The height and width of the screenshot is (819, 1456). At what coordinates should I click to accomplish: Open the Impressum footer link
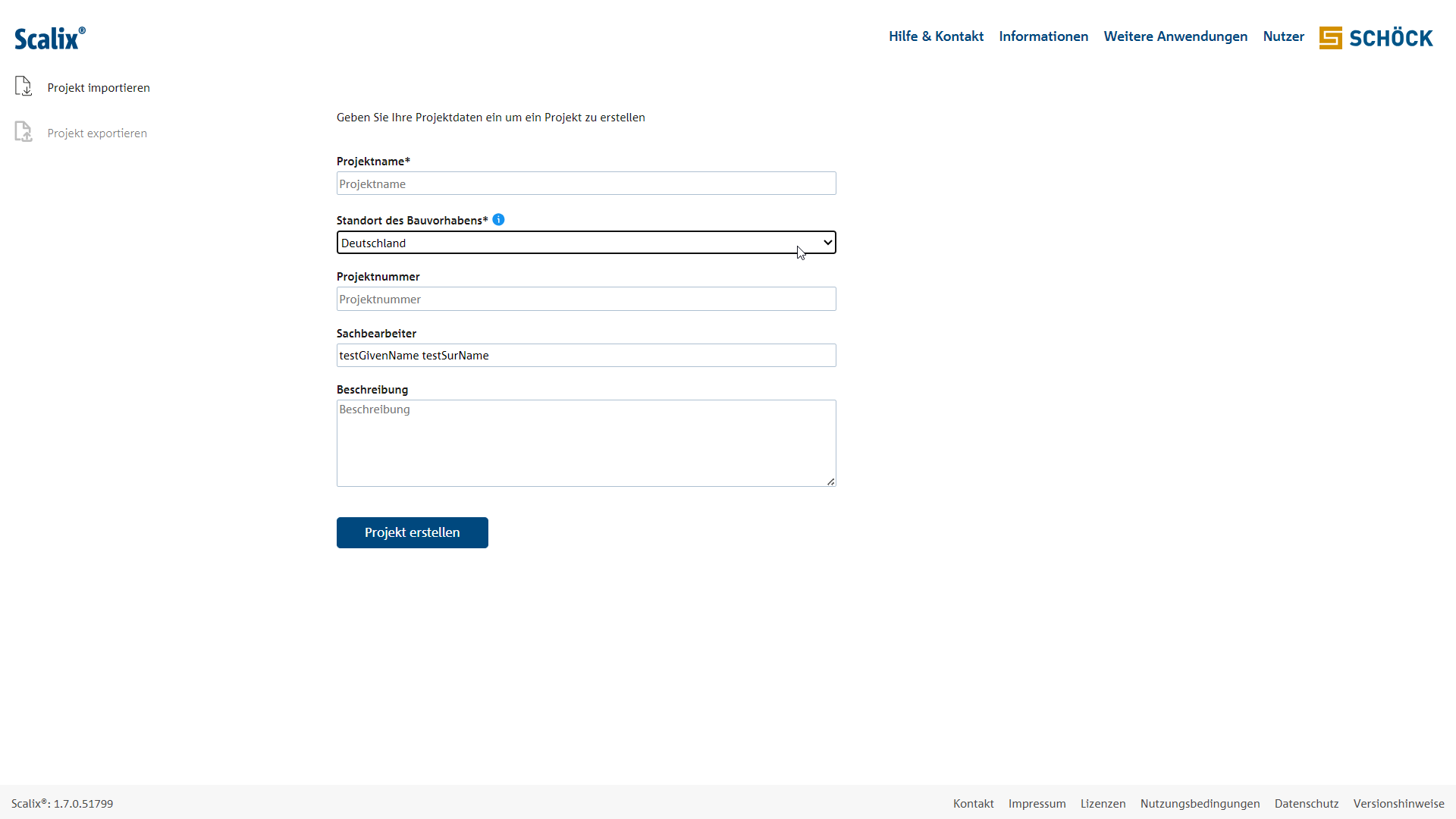[x=1037, y=804]
